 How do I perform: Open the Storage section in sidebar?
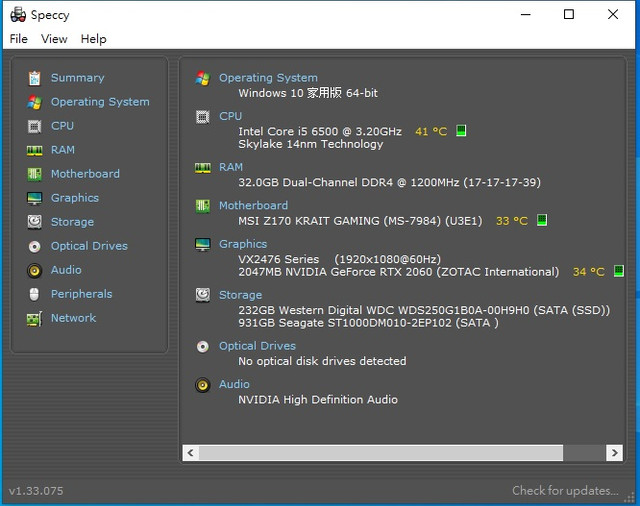tap(72, 222)
